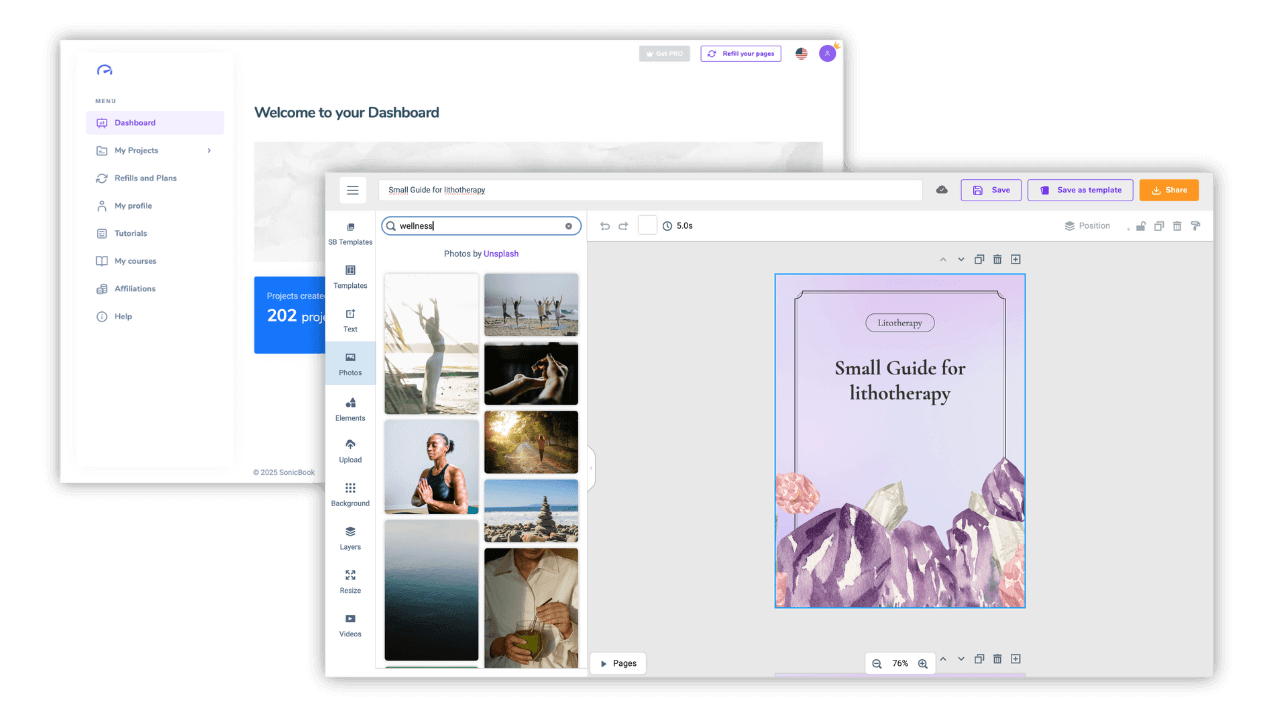Viewport: 1280px width, 720px height.
Task: Click the cloud sync status icon
Action: click(x=941, y=190)
